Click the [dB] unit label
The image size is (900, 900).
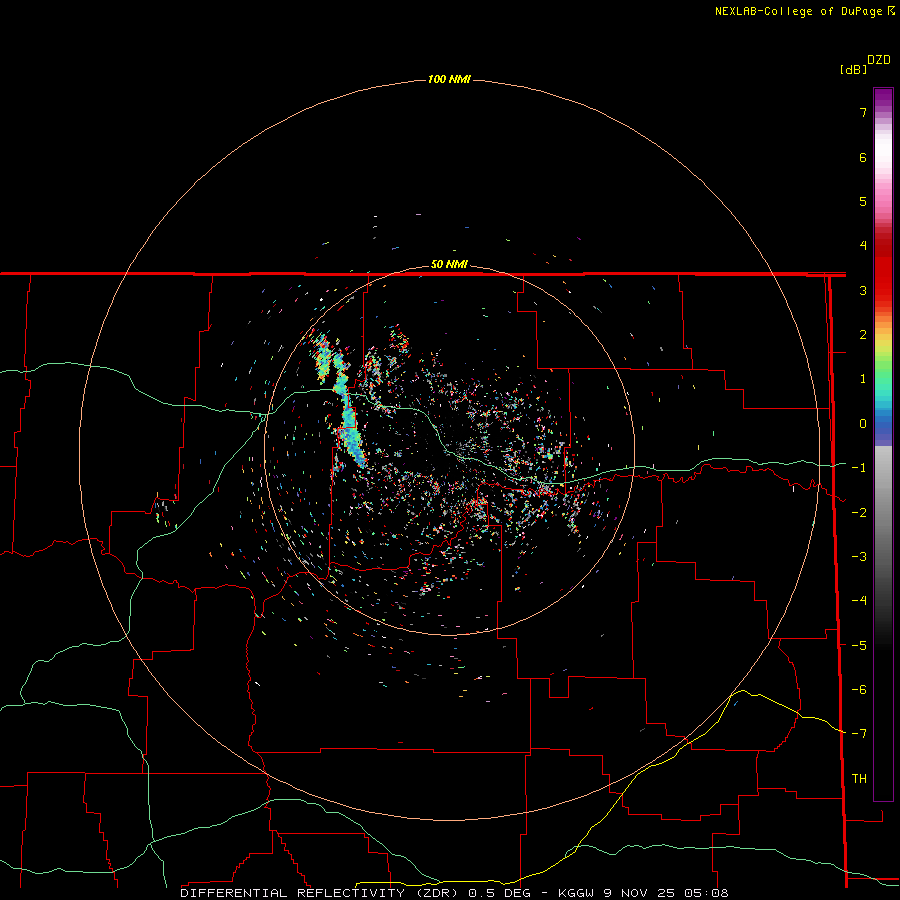[854, 69]
